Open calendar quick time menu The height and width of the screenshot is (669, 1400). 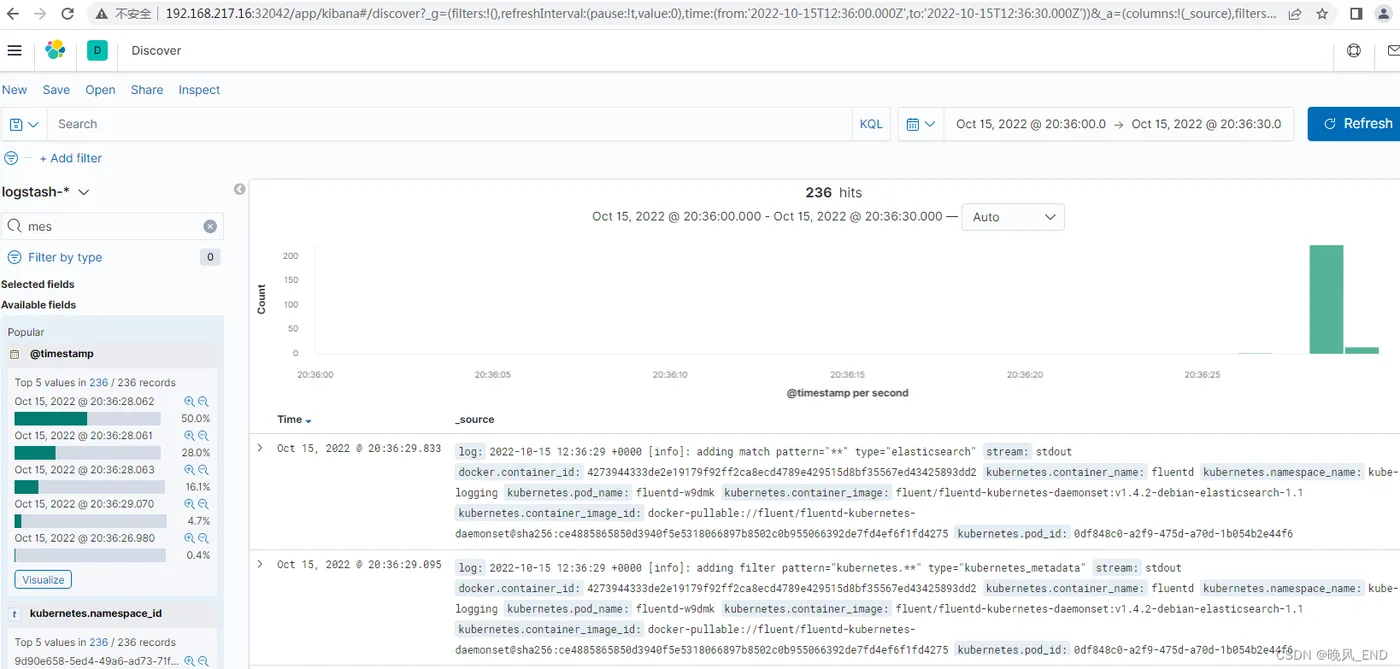point(921,124)
